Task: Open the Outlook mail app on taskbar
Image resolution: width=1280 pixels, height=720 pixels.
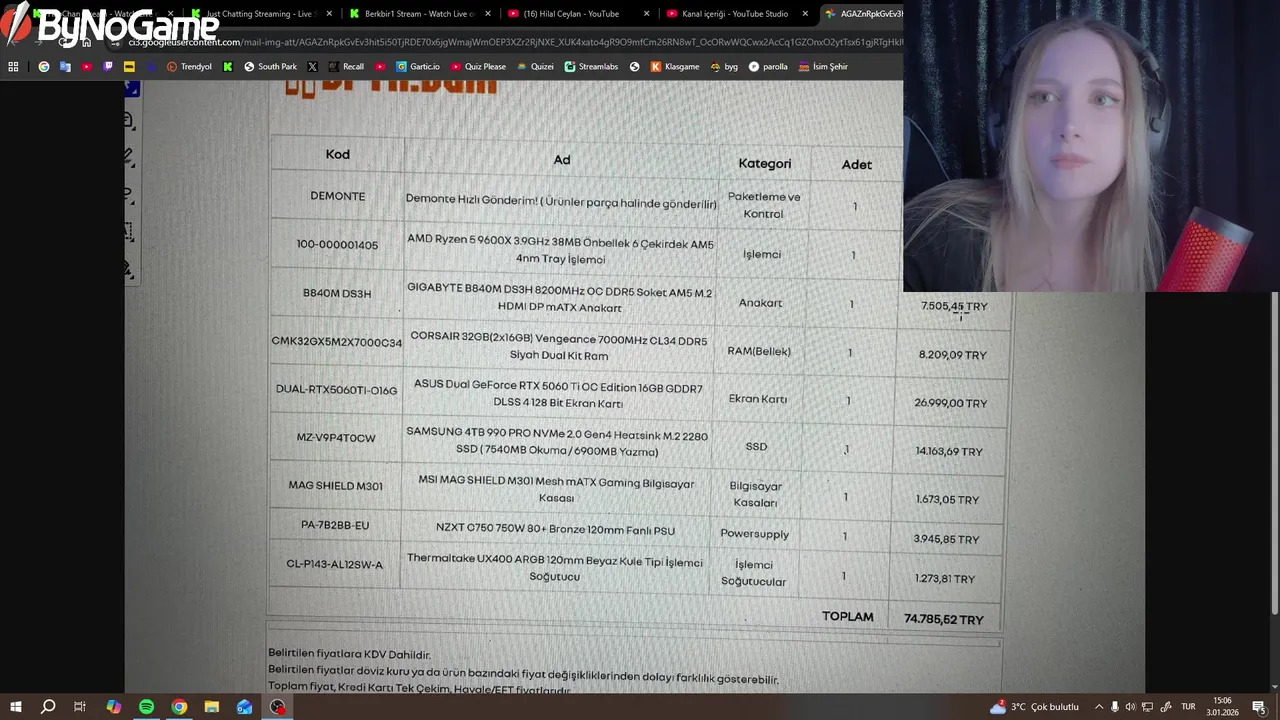Action: tap(245, 707)
